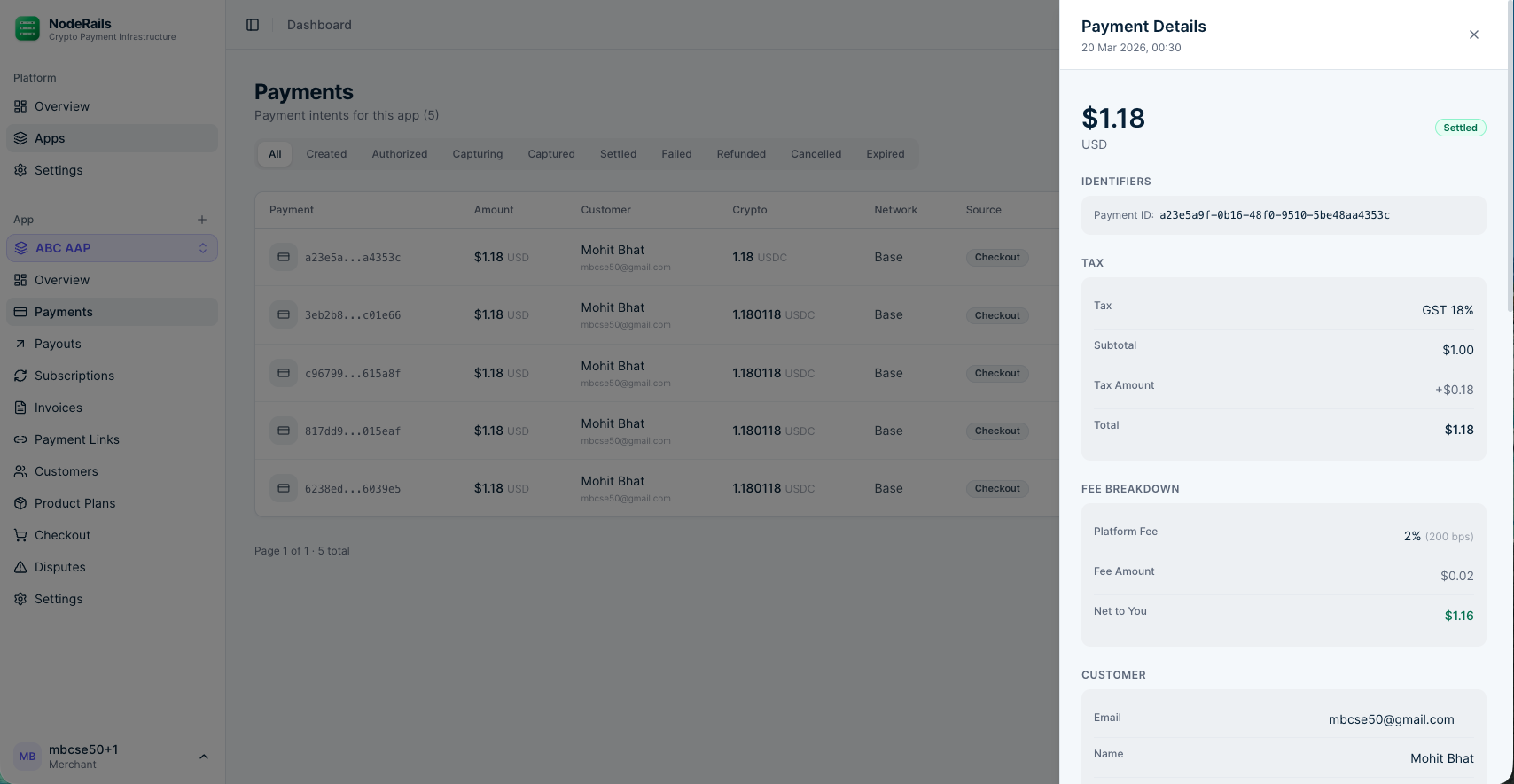Switch to the Settled filter tab
The height and width of the screenshot is (784, 1514).
tap(618, 154)
